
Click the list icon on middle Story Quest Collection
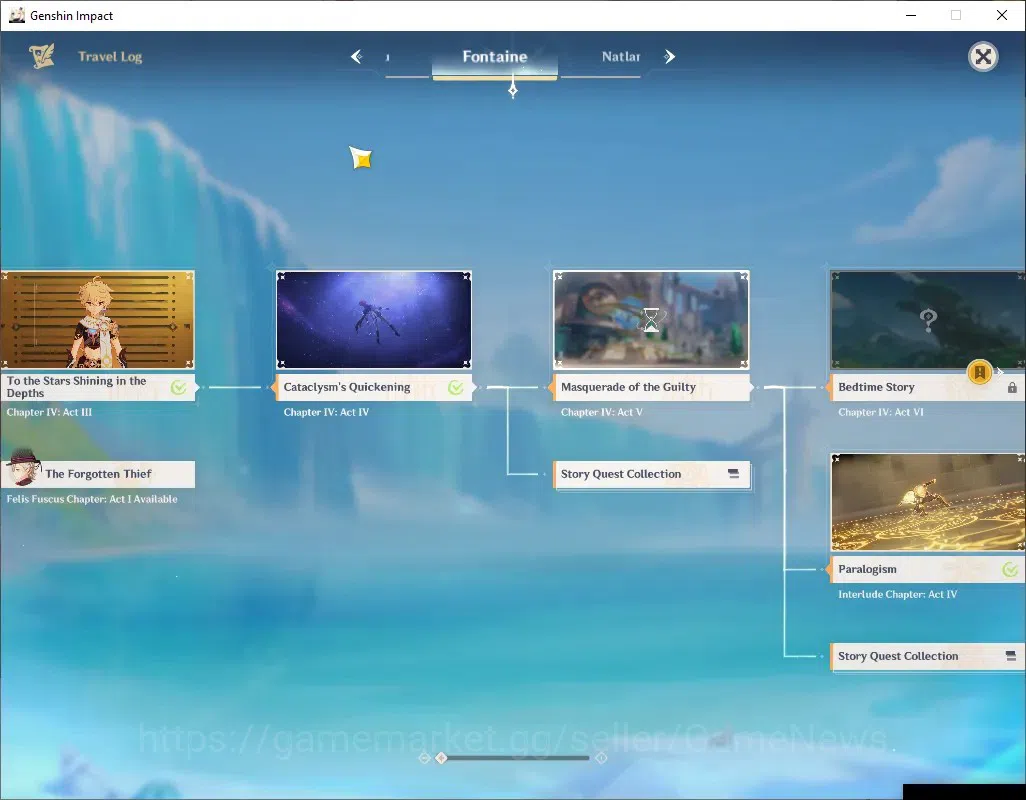[734, 474]
